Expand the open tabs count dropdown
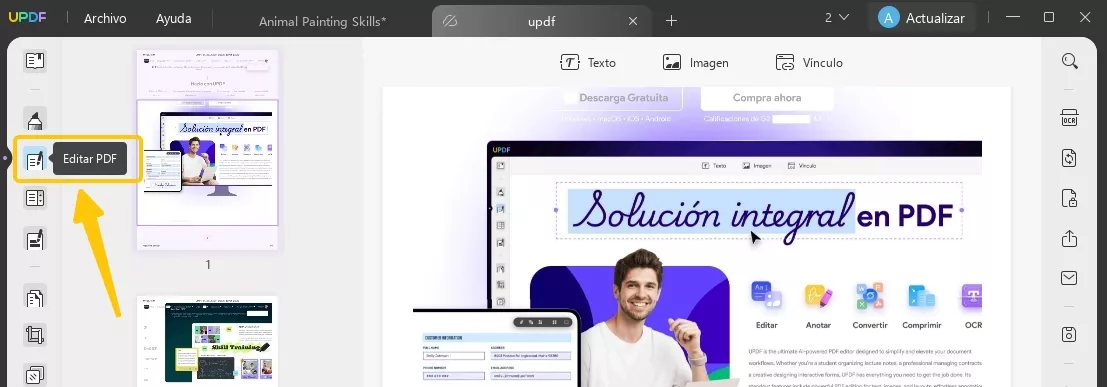This screenshot has width=1107, height=387. click(x=837, y=18)
